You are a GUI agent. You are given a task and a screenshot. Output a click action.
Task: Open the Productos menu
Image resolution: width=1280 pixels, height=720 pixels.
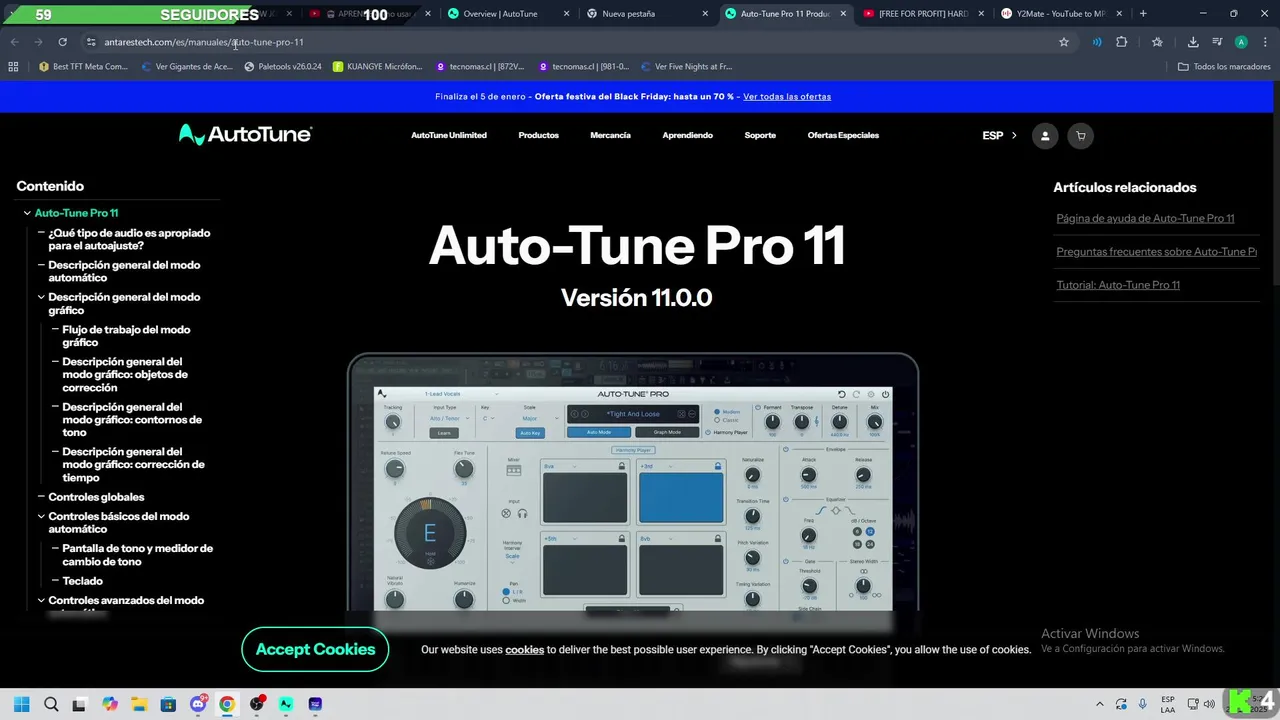pyautogui.click(x=538, y=135)
